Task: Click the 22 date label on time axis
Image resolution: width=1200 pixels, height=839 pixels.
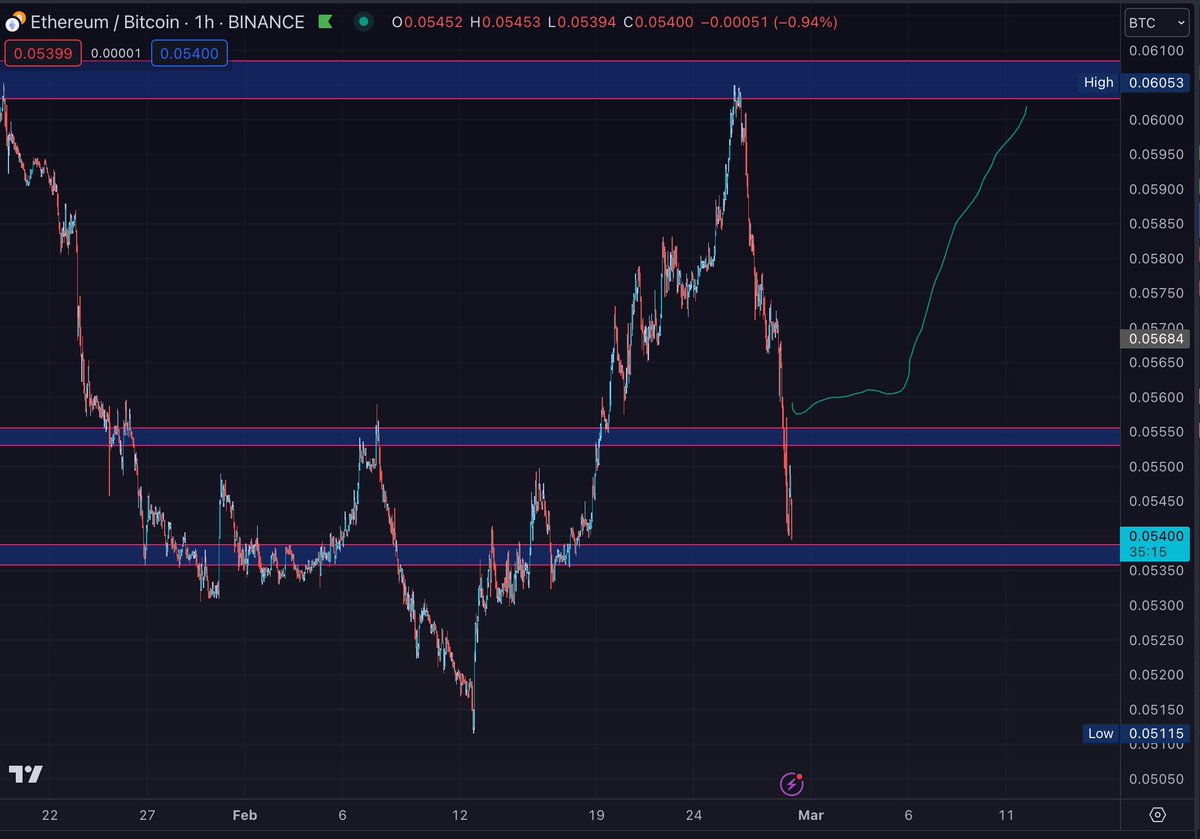Action: coord(50,814)
